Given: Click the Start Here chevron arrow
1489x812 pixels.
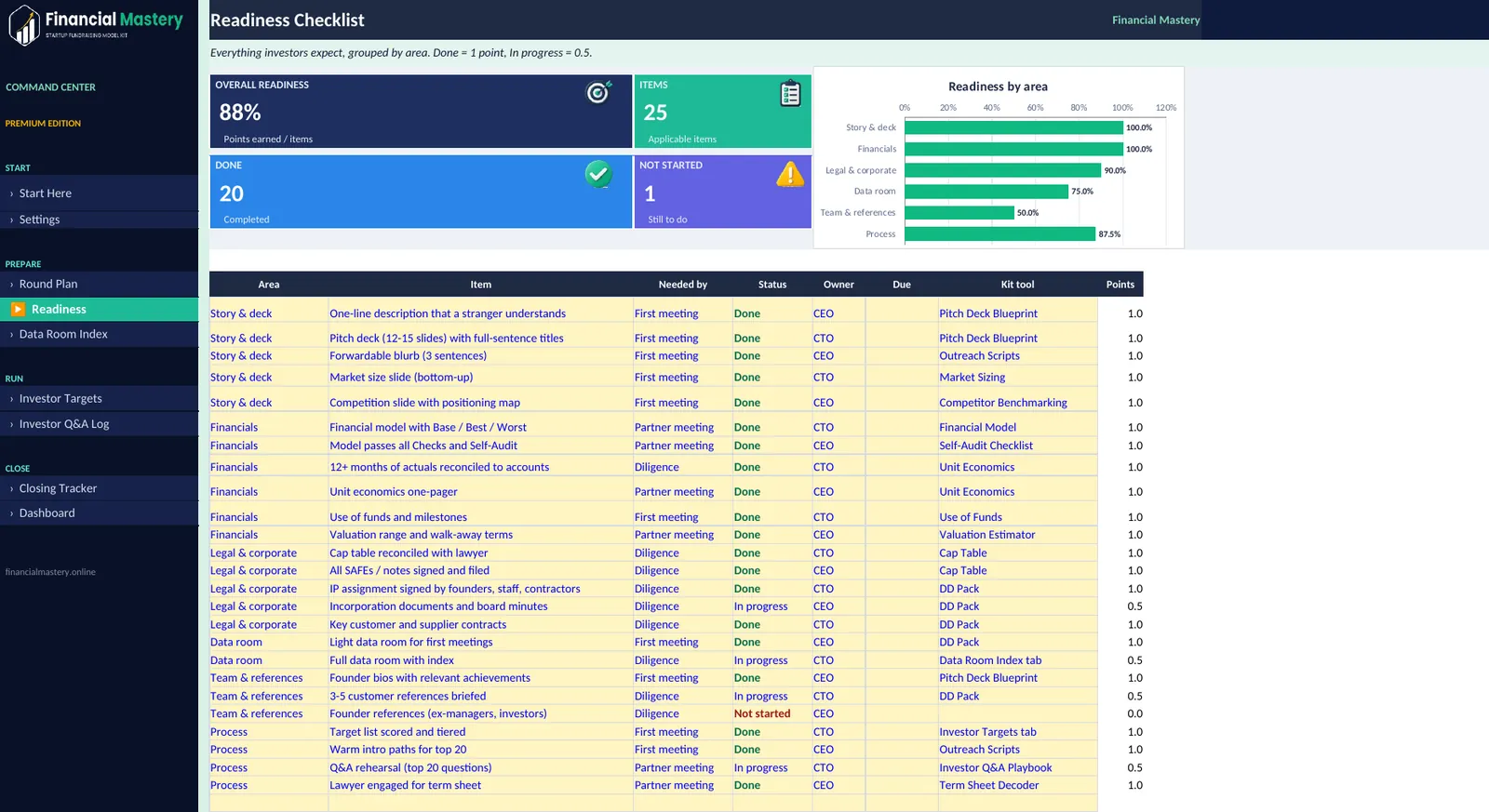Looking at the screenshot, I should 11,193.
